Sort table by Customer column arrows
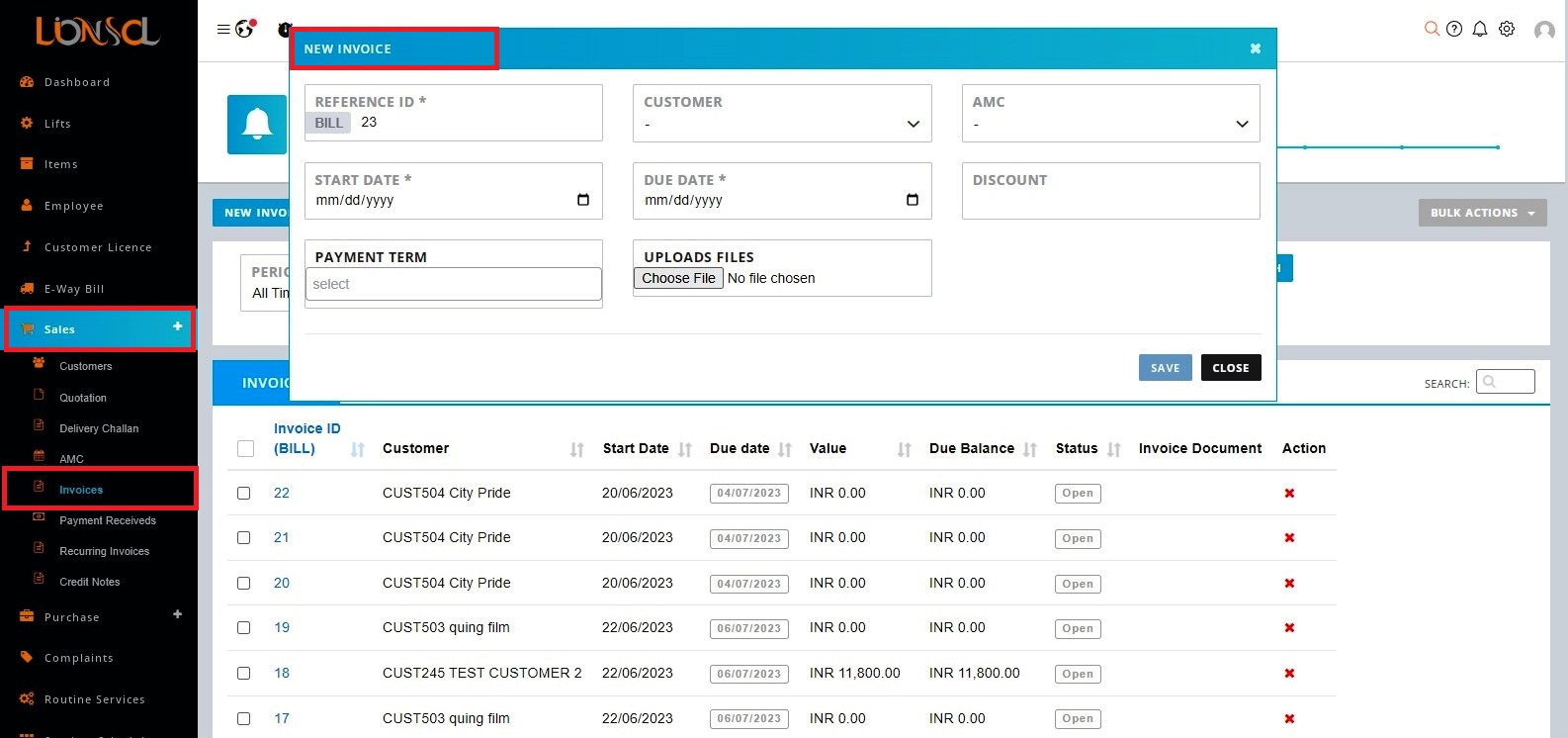This screenshot has height=738, width=1568. click(577, 450)
